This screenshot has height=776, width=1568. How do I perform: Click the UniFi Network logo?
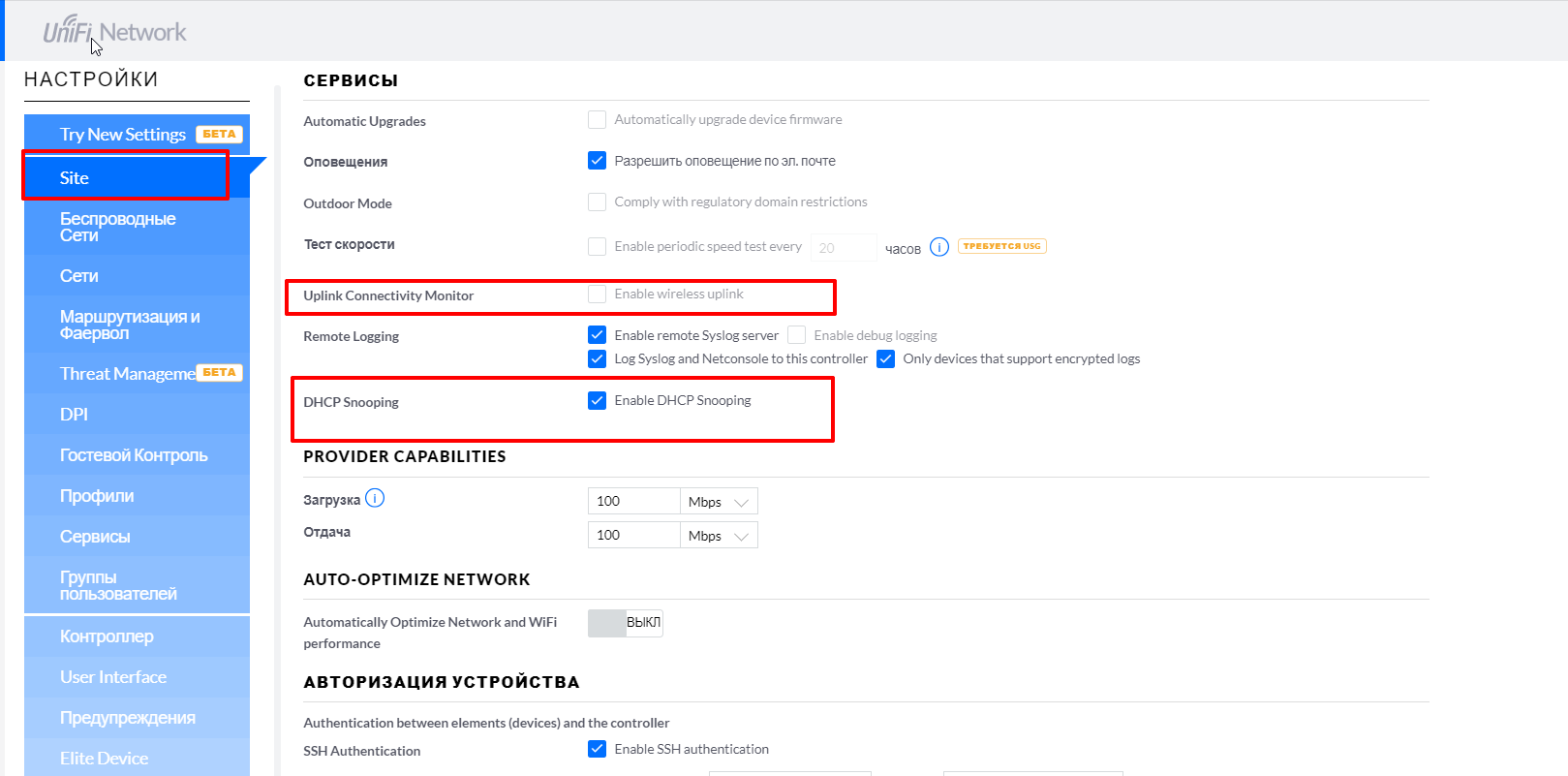pyautogui.click(x=114, y=32)
